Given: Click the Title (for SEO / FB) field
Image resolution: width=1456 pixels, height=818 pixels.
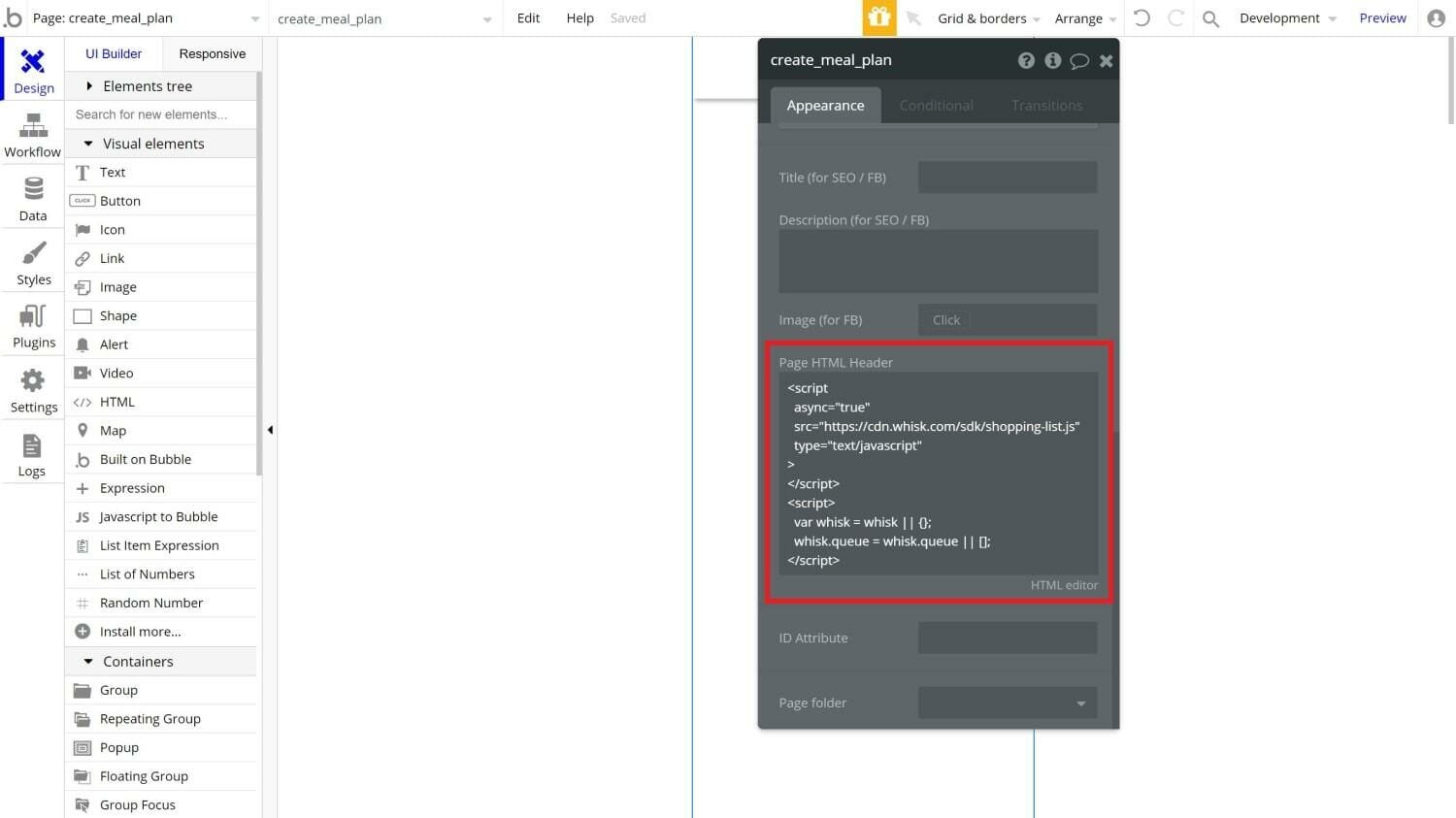Looking at the screenshot, I should tap(1007, 178).
